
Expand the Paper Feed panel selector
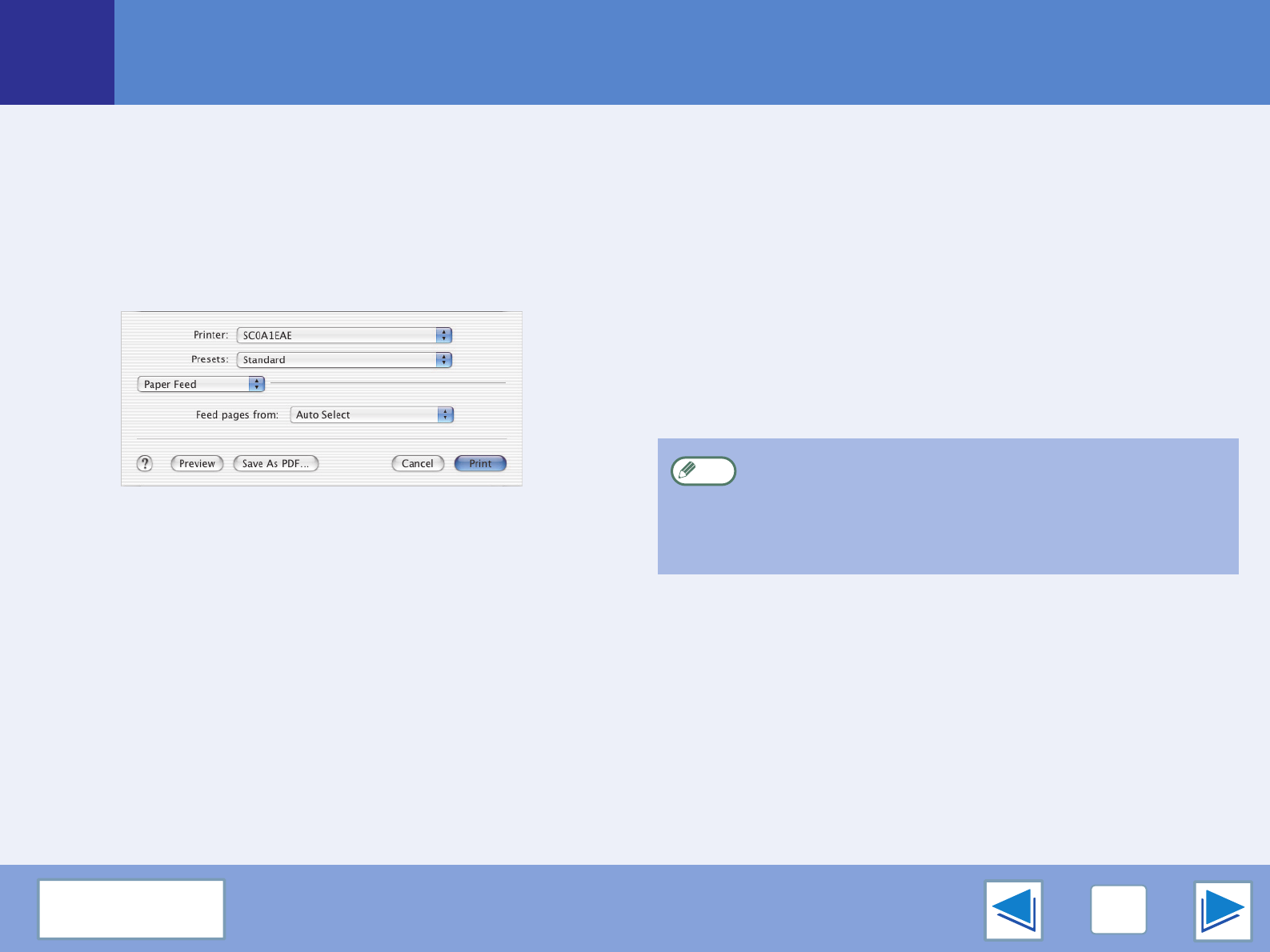coord(201,384)
